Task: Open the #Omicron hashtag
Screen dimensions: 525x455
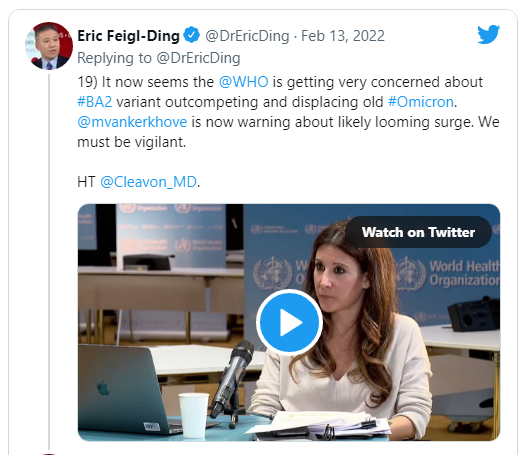Action: 421,102
